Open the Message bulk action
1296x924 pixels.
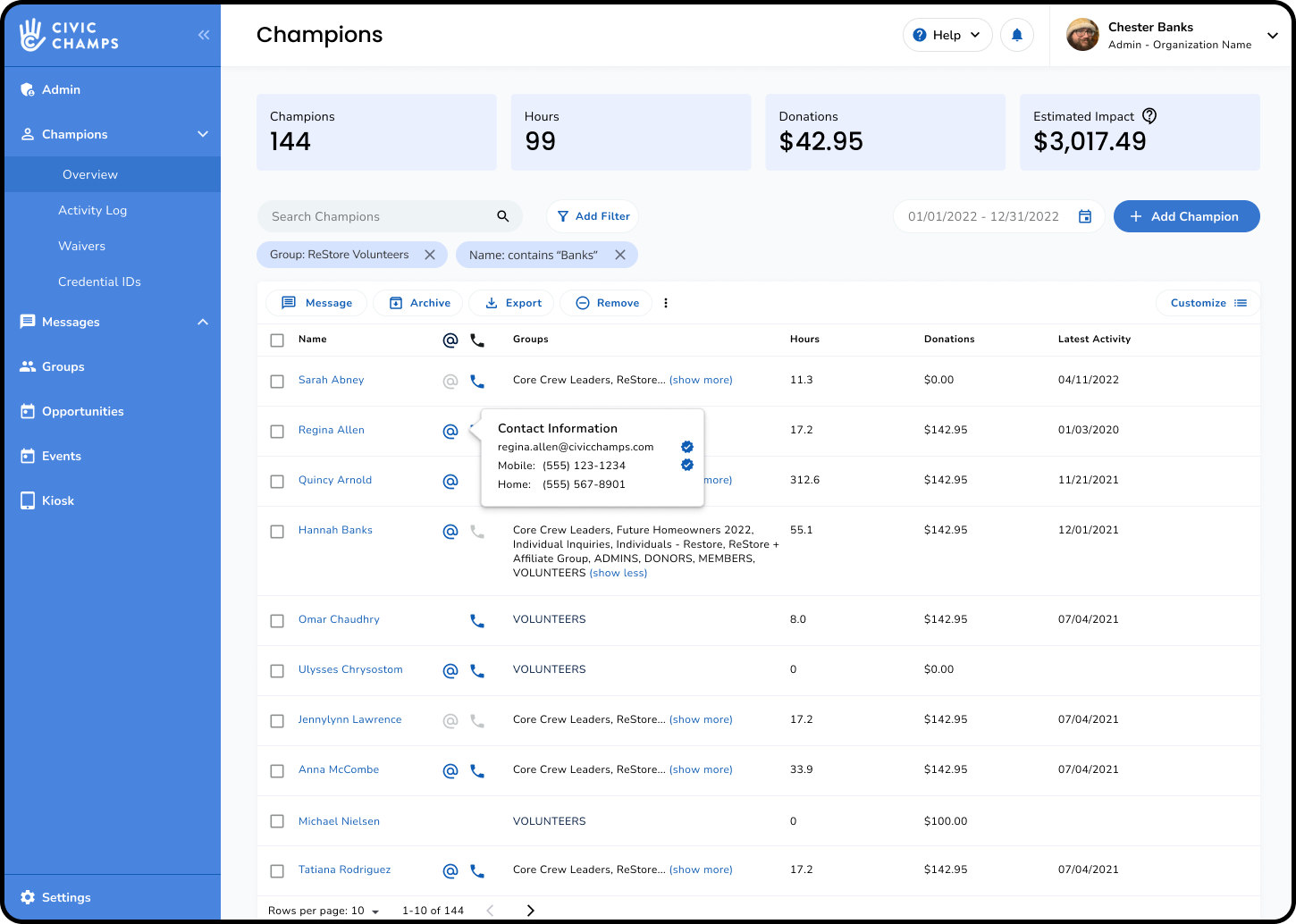click(316, 303)
